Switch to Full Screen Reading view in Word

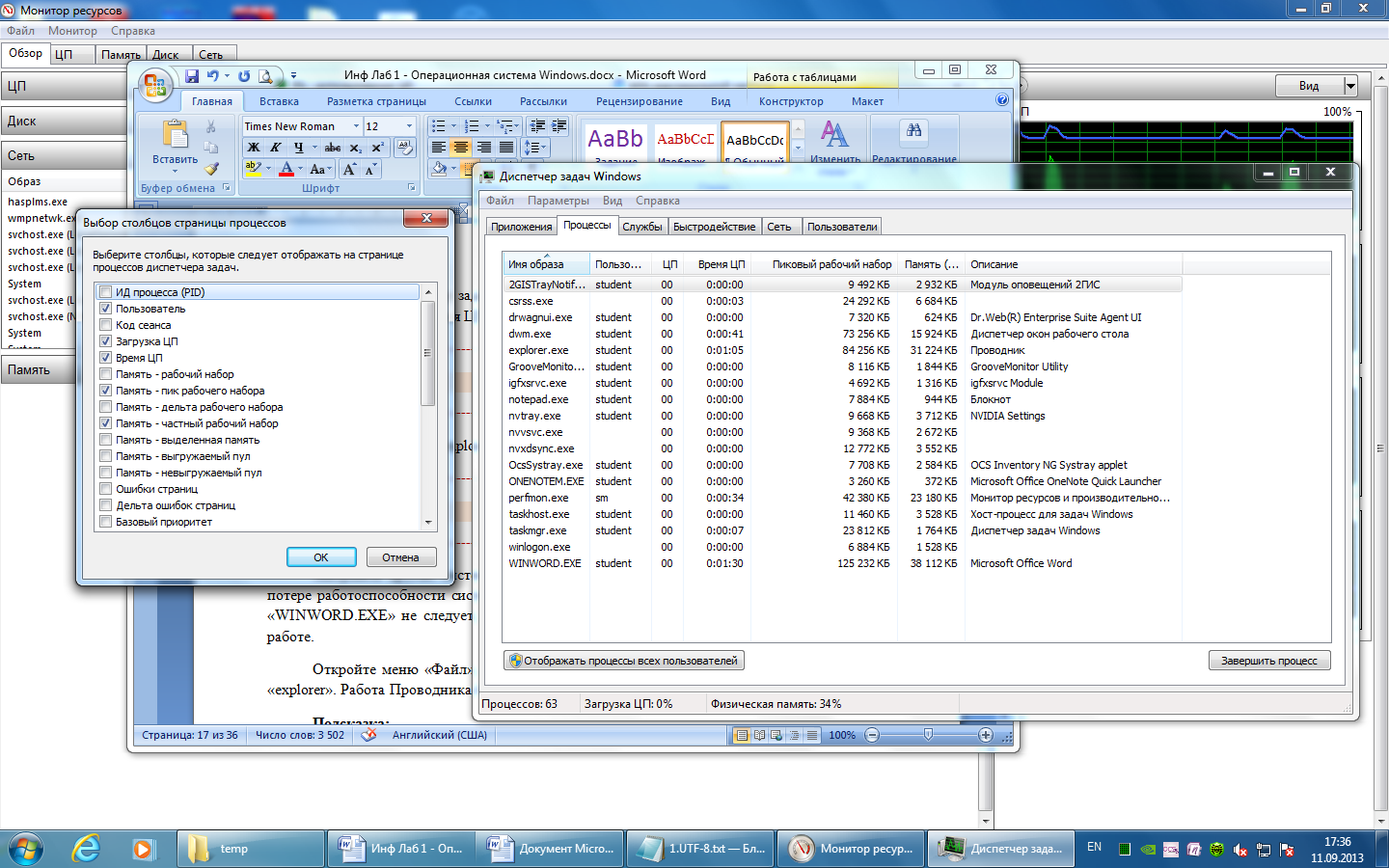pyautogui.click(x=759, y=735)
